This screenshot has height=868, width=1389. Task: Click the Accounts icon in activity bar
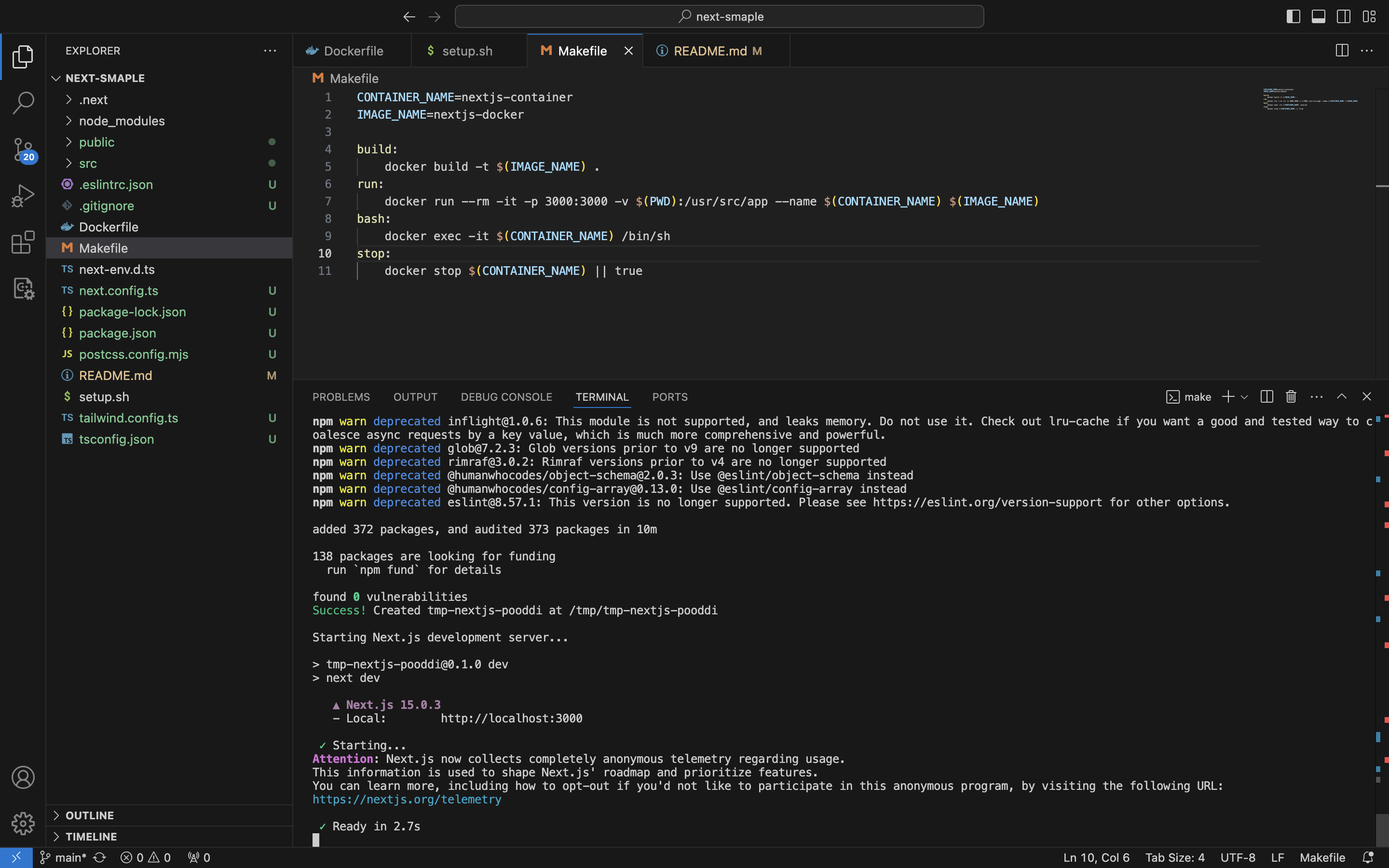click(23, 777)
